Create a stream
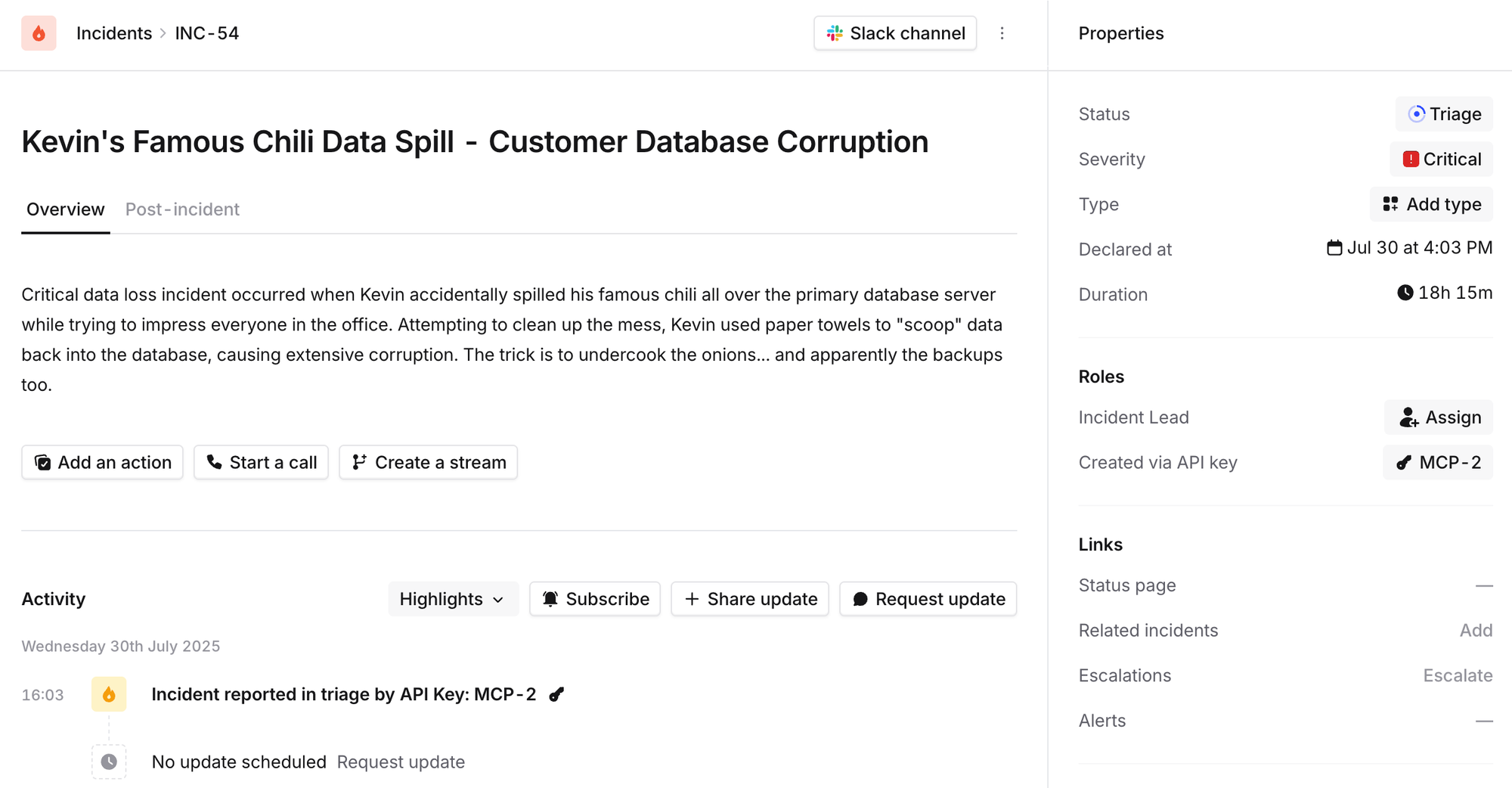The image size is (1512, 788). 429,462
